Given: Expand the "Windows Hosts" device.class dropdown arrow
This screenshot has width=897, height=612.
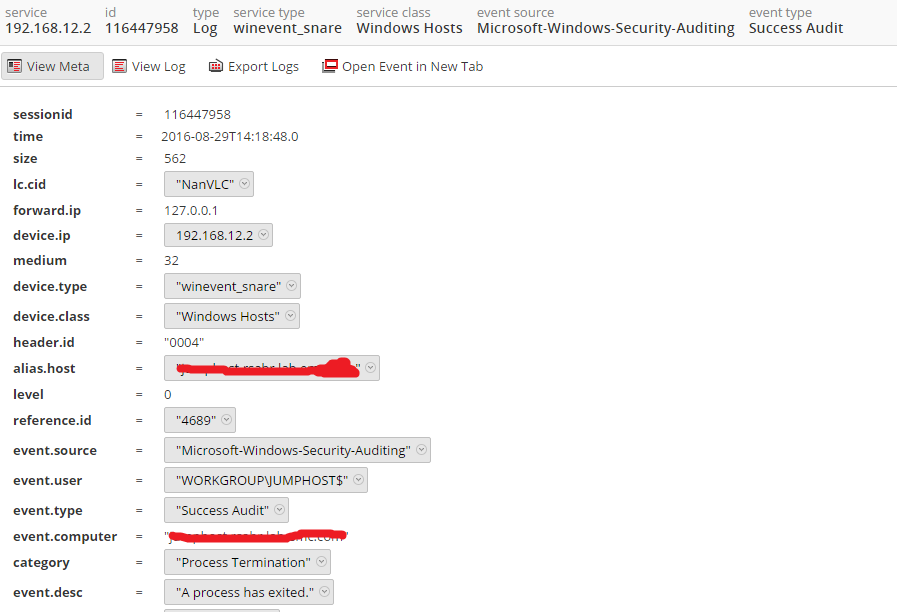Looking at the screenshot, I should tap(290, 315).
